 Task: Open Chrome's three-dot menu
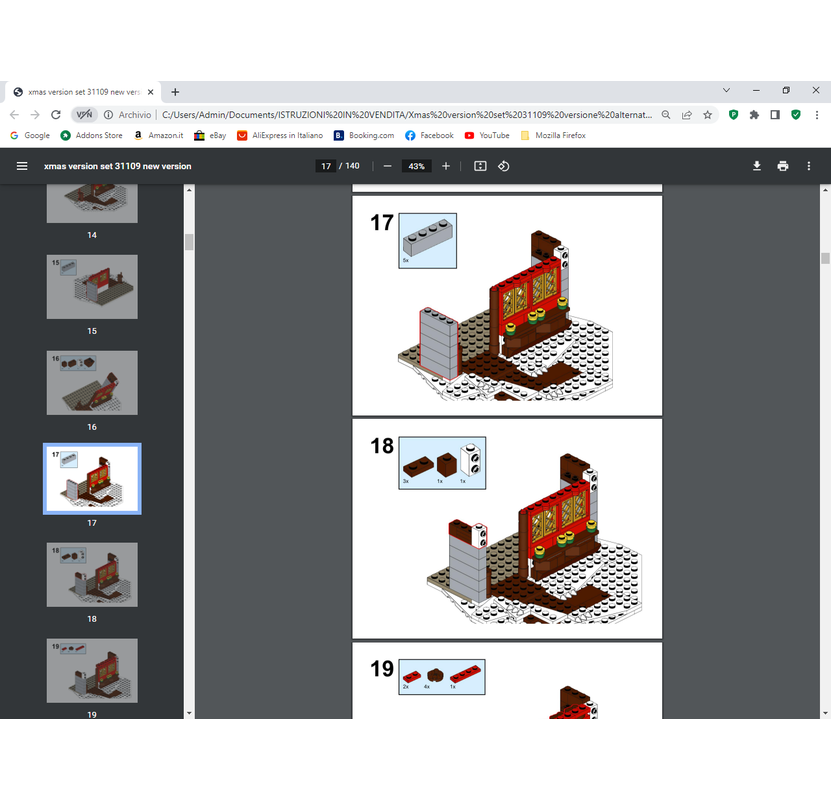(817, 115)
